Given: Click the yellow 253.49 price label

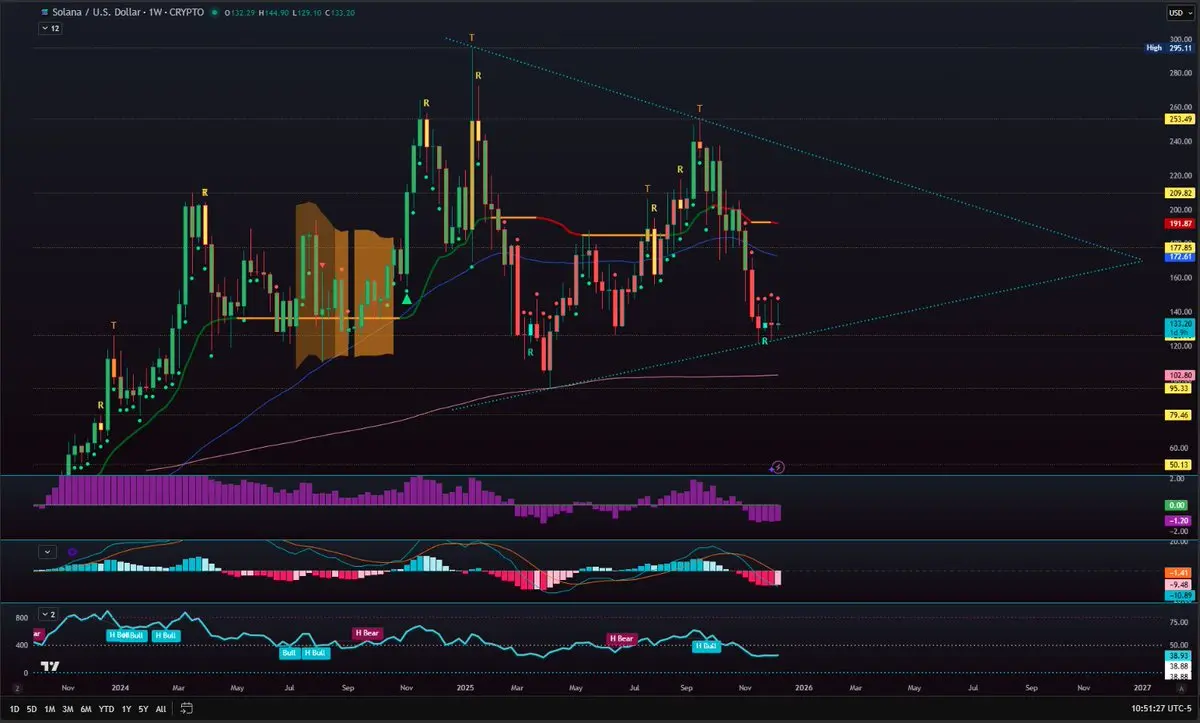Looking at the screenshot, I should 1180,119.
